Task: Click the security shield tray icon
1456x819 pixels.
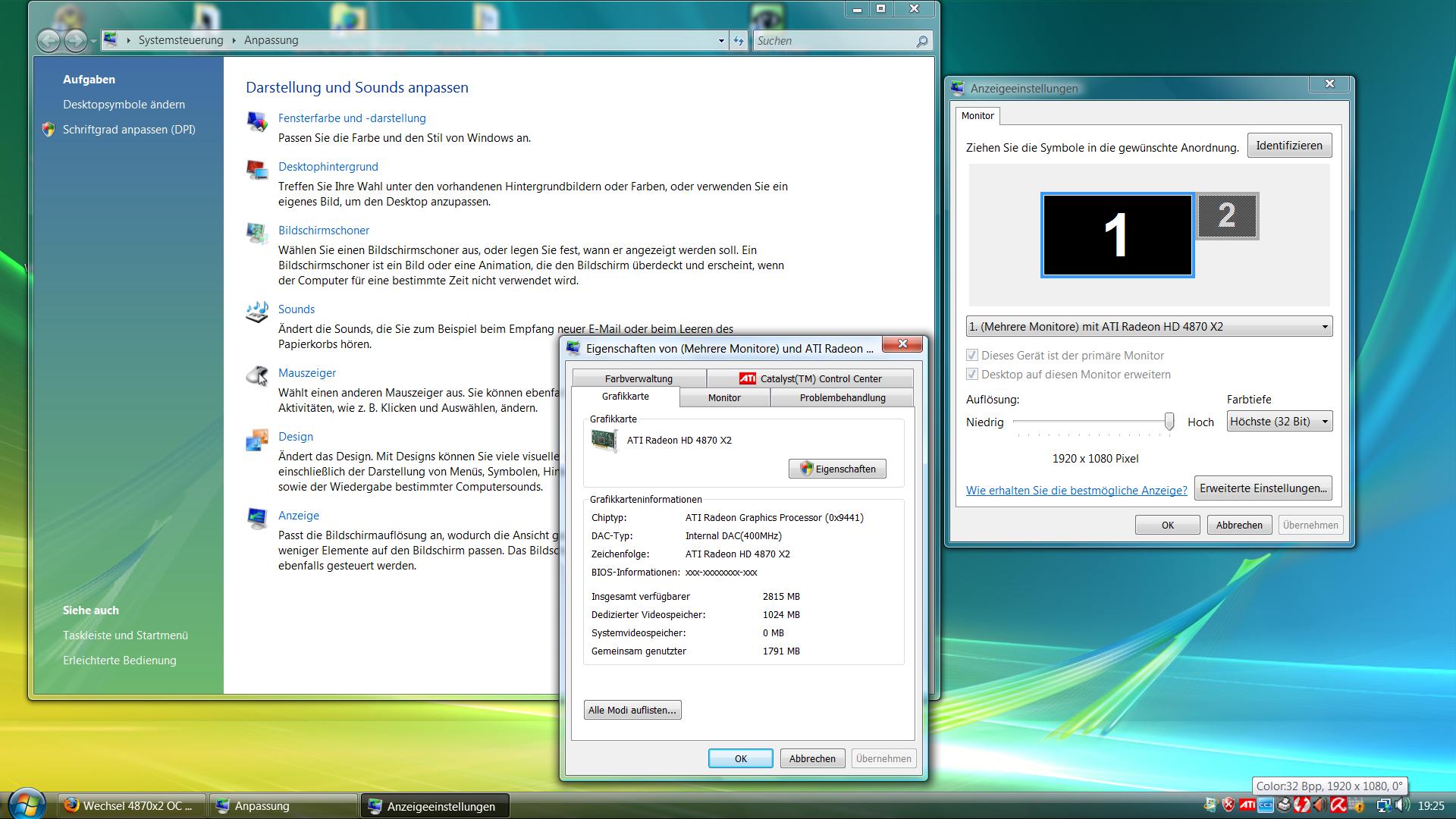Action: [x=1228, y=805]
